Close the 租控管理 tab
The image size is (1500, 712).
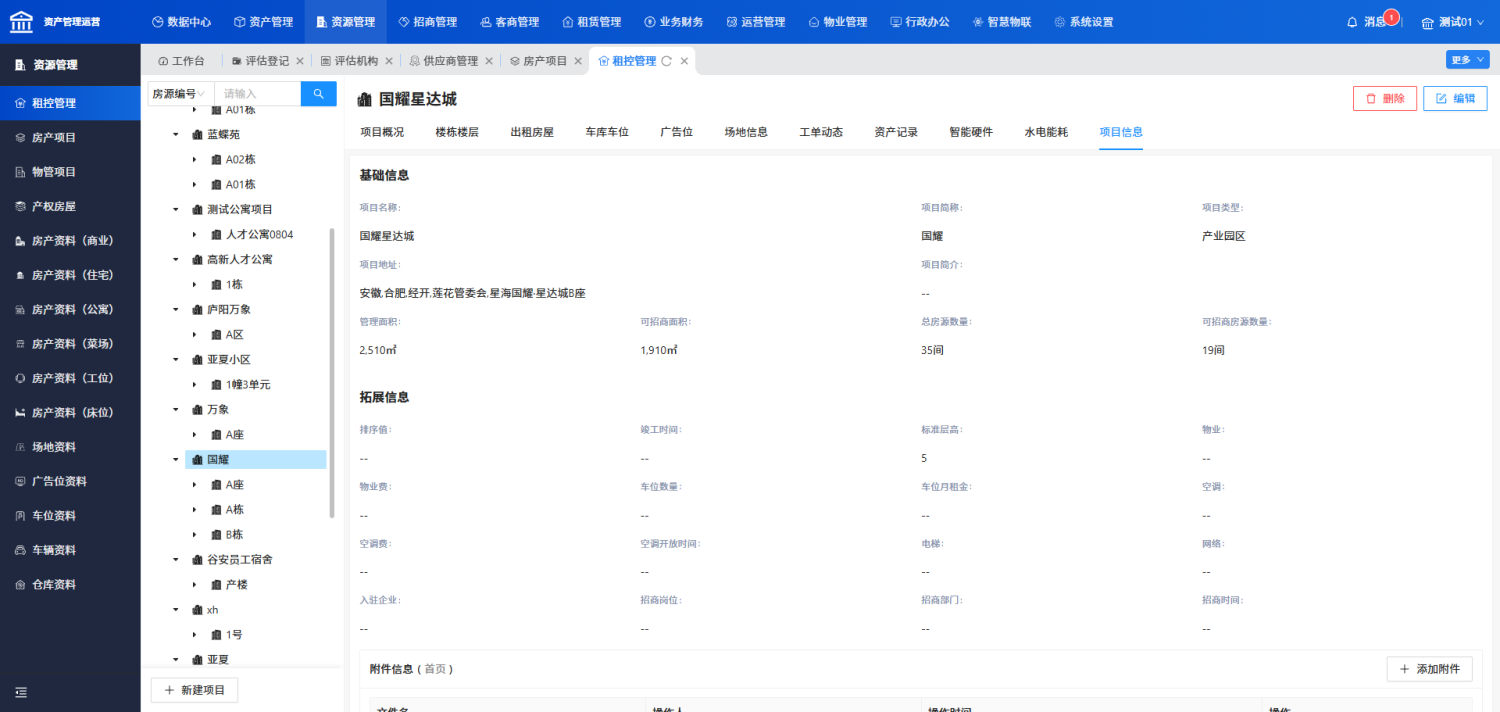[x=684, y=61]
